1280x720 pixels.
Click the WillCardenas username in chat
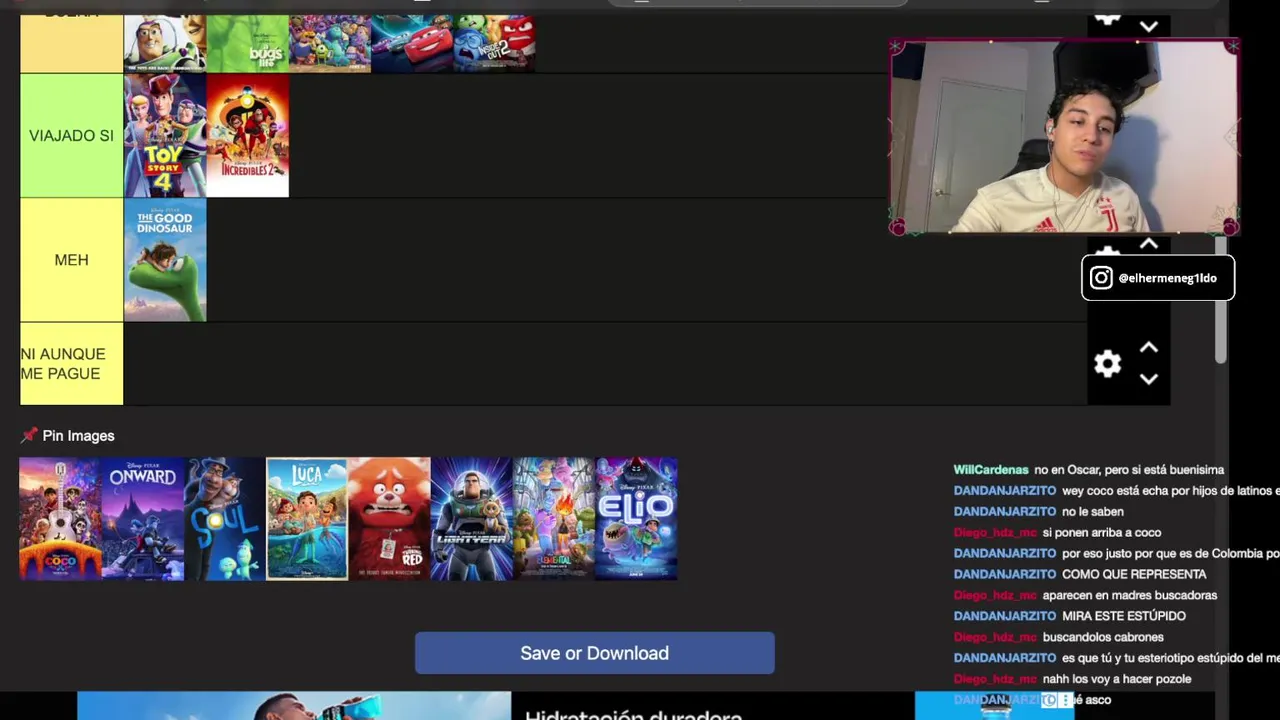pyautogui.click(x=990, y=470)
